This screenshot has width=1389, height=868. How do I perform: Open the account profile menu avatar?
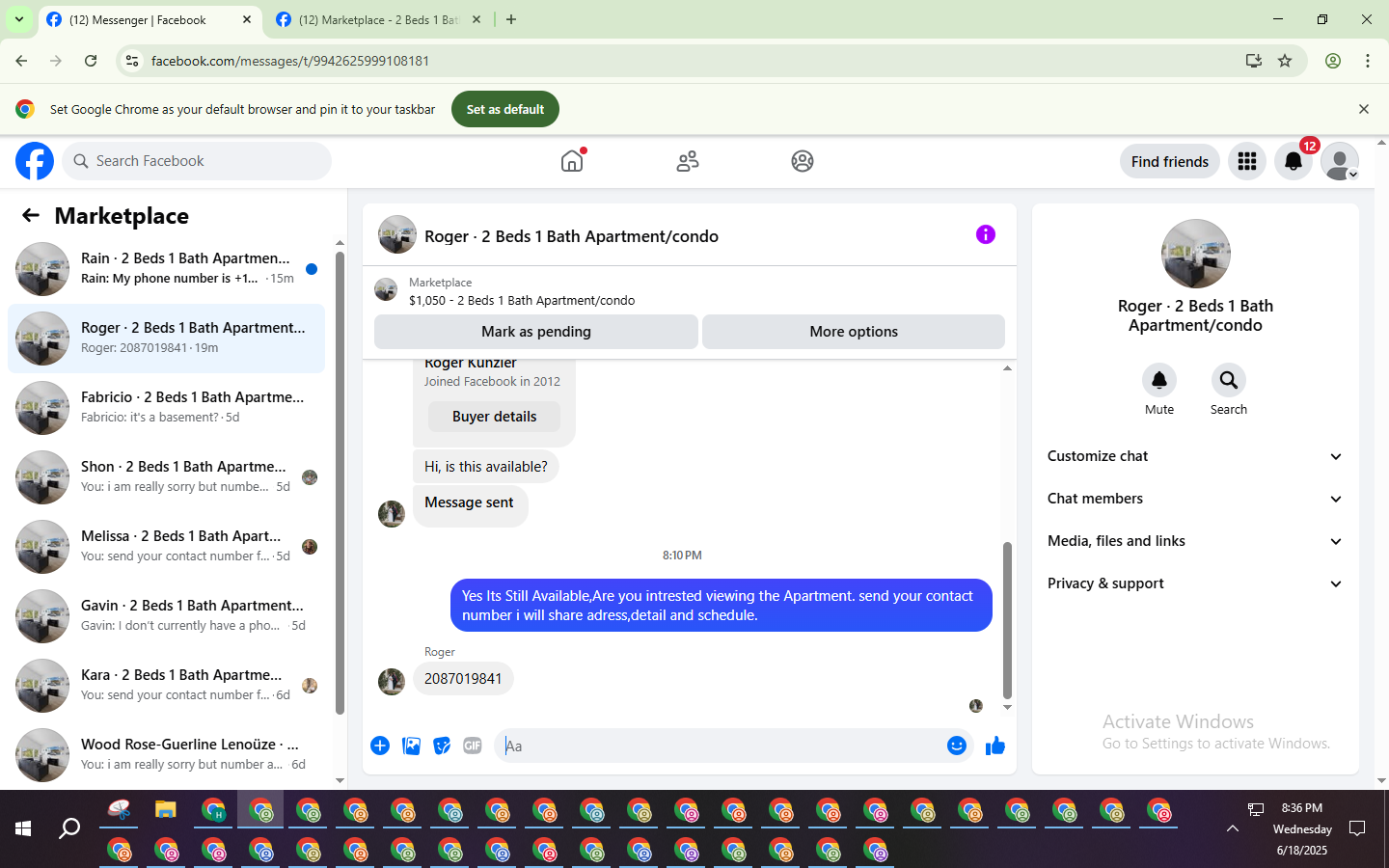1340,161
